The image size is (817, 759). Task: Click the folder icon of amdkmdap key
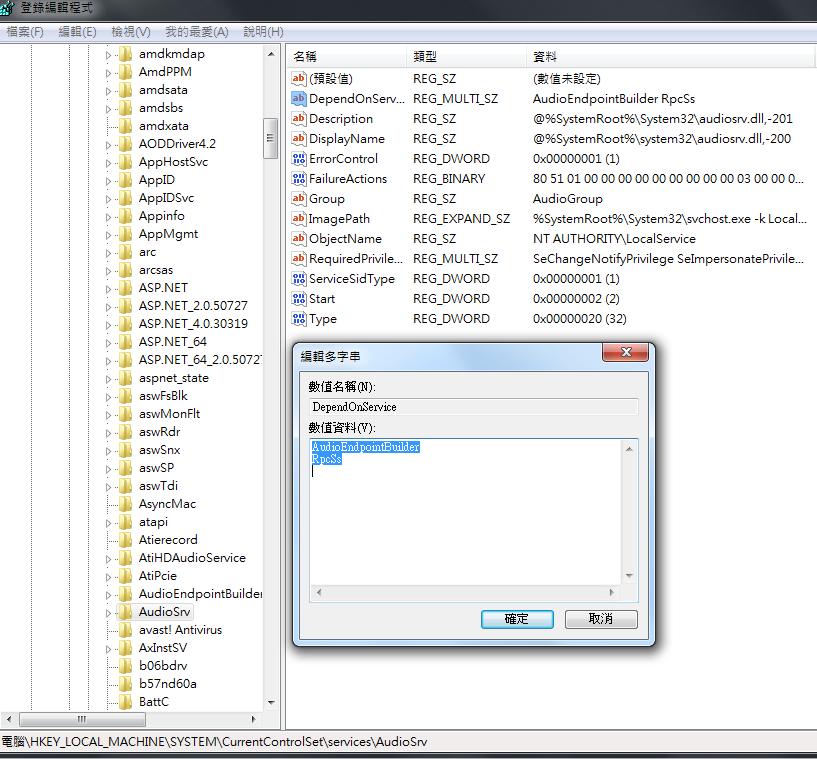pyautogui.click(x=125, y=54)
